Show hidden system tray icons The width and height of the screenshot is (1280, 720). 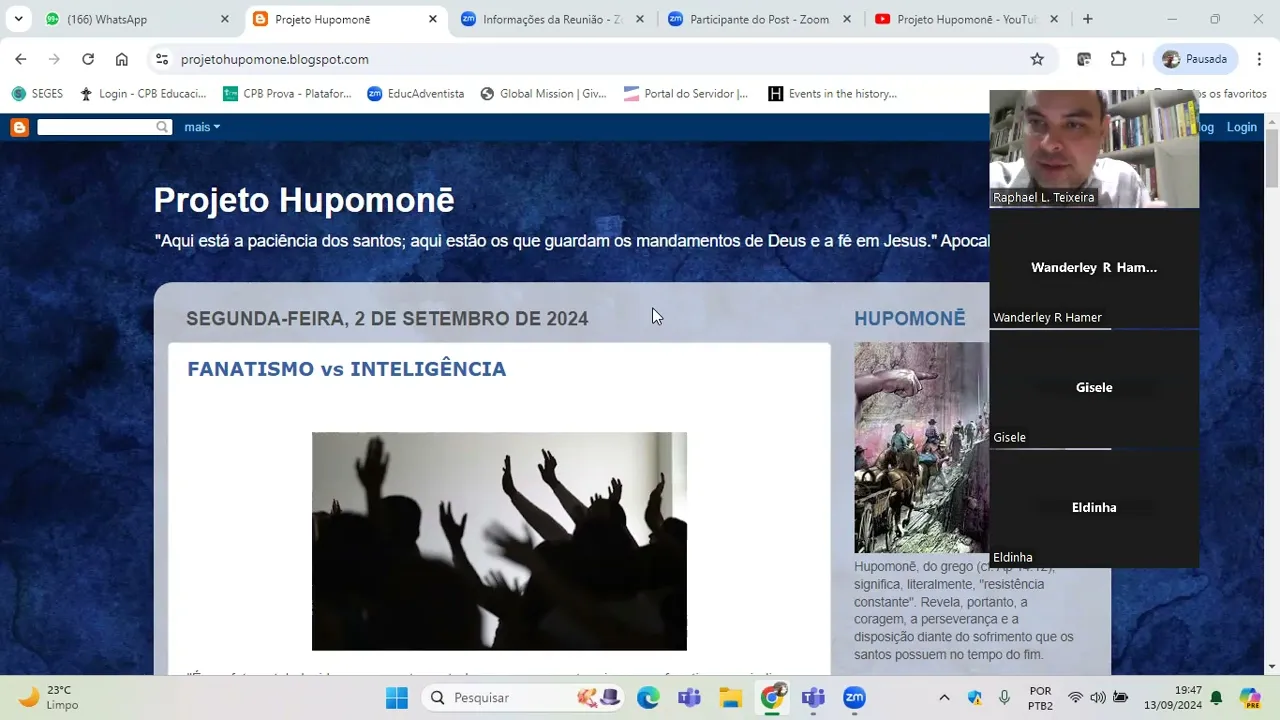point(944,698)
